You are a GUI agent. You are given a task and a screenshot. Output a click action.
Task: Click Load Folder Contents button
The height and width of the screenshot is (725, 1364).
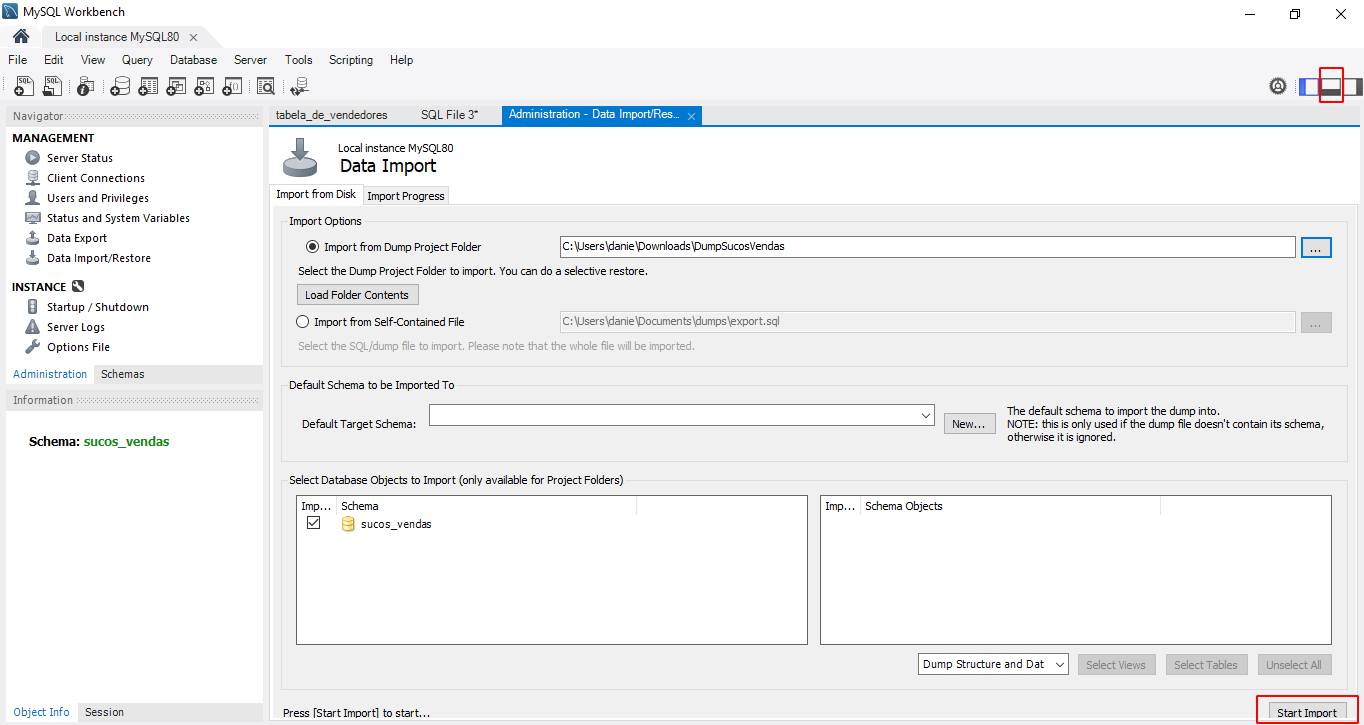[x=357, y=295]
